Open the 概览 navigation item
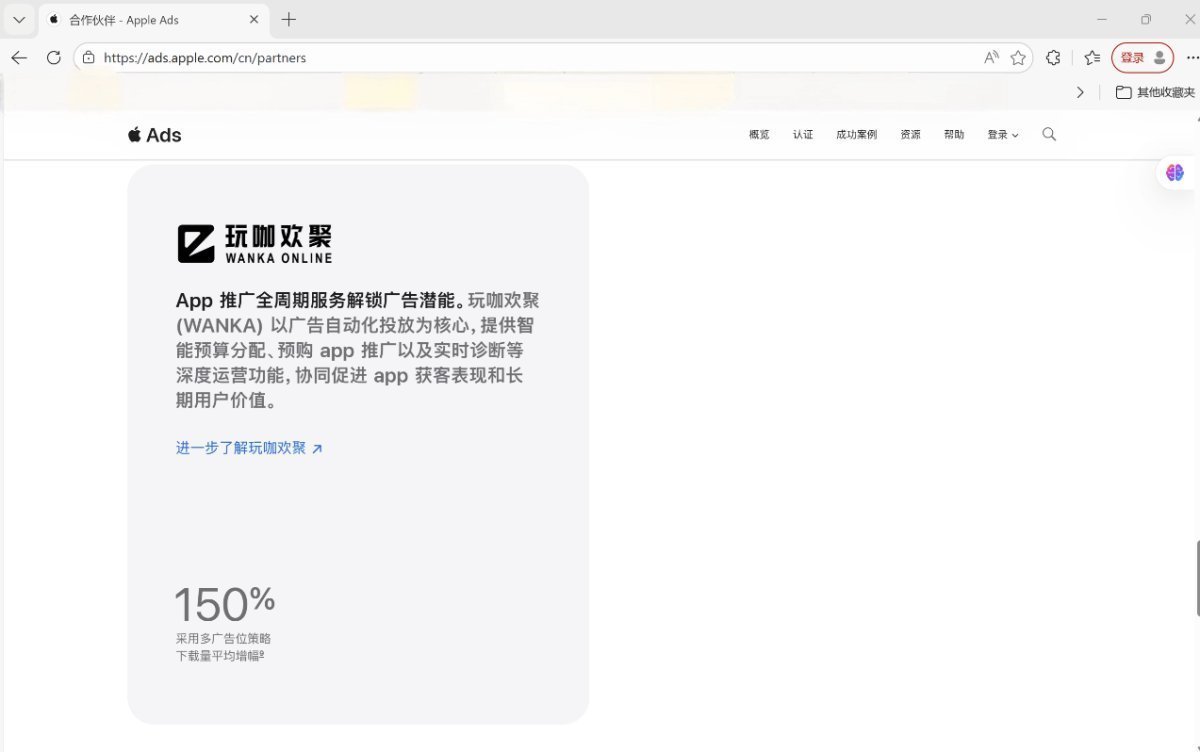The image size is (1200, 752). tap(759, 135)
